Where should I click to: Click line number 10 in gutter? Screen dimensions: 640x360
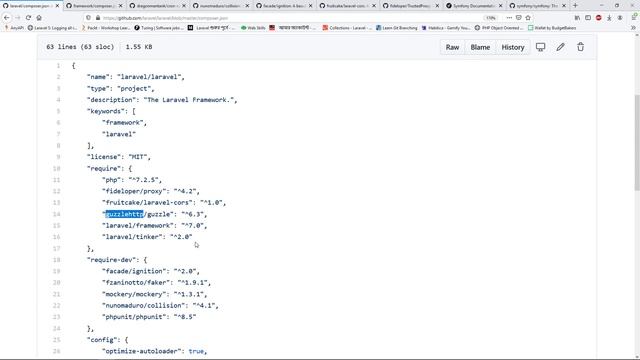[x=56, y=169]
